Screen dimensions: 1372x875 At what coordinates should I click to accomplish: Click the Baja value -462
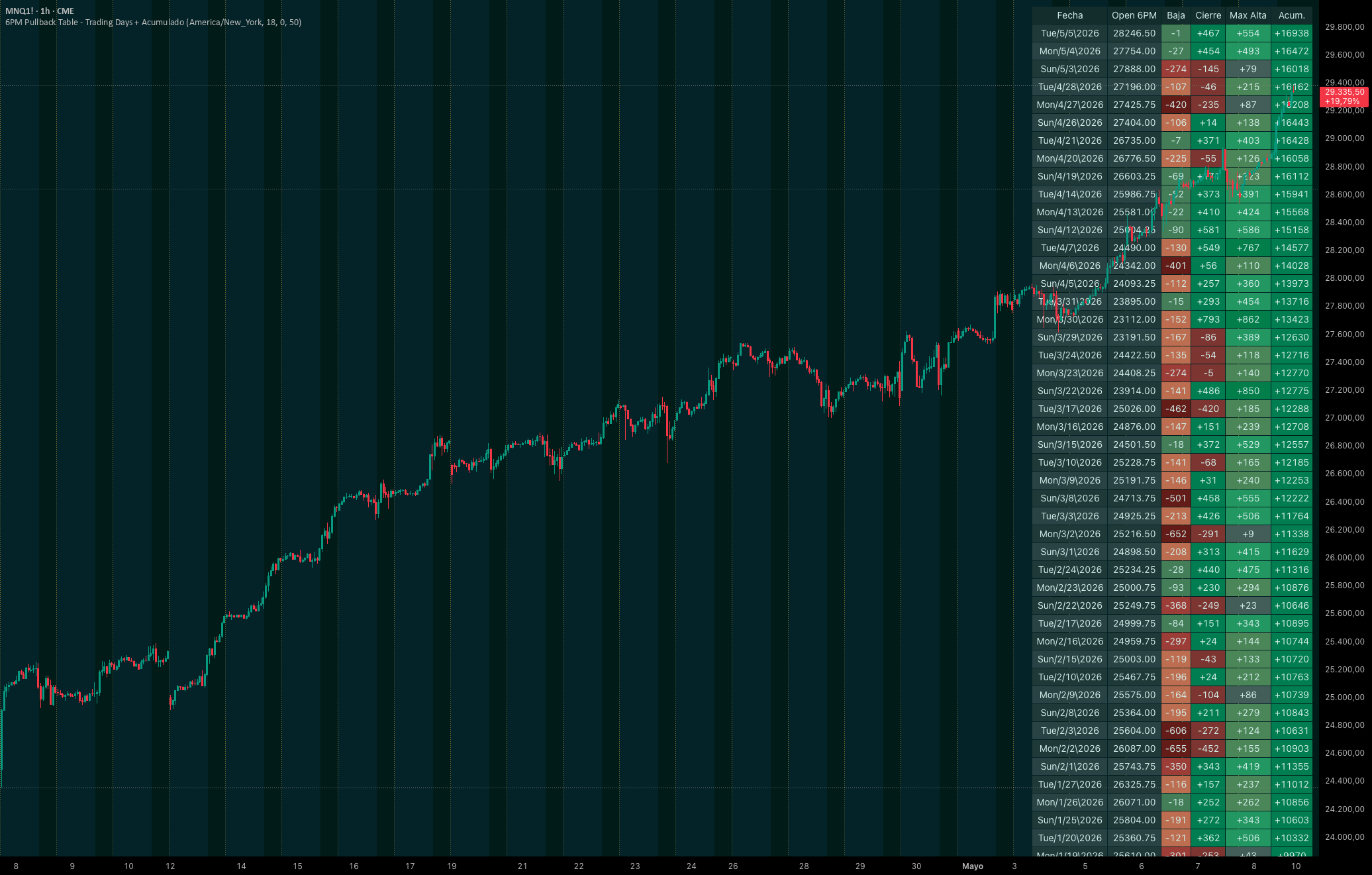click(1176, 409)
